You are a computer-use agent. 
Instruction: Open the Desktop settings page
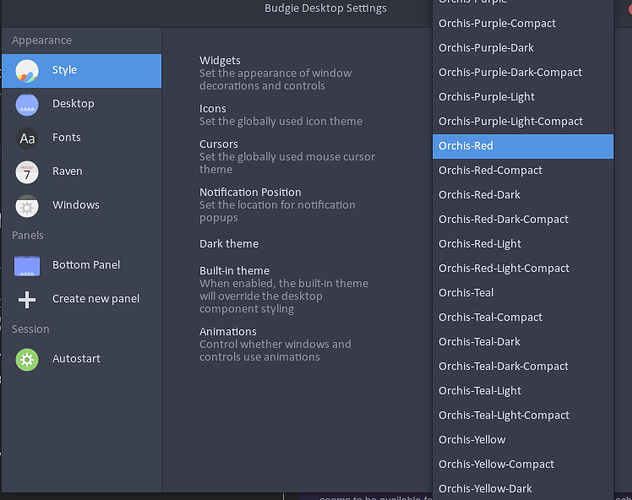82,105
